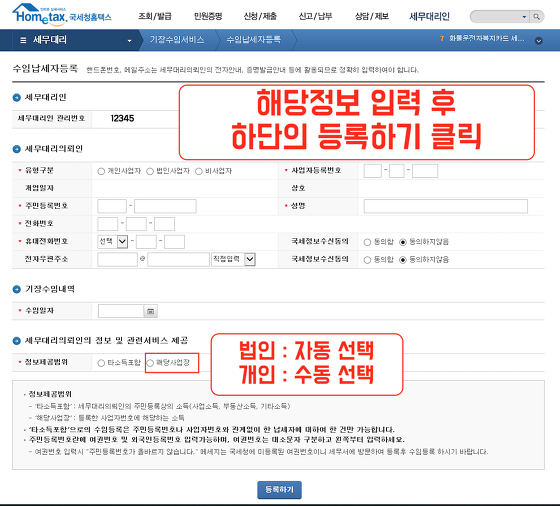The height and width of the screenshot is (506, 560).
Task: Open the calendar icon next to 수임일자
Action: pos(150,311)
